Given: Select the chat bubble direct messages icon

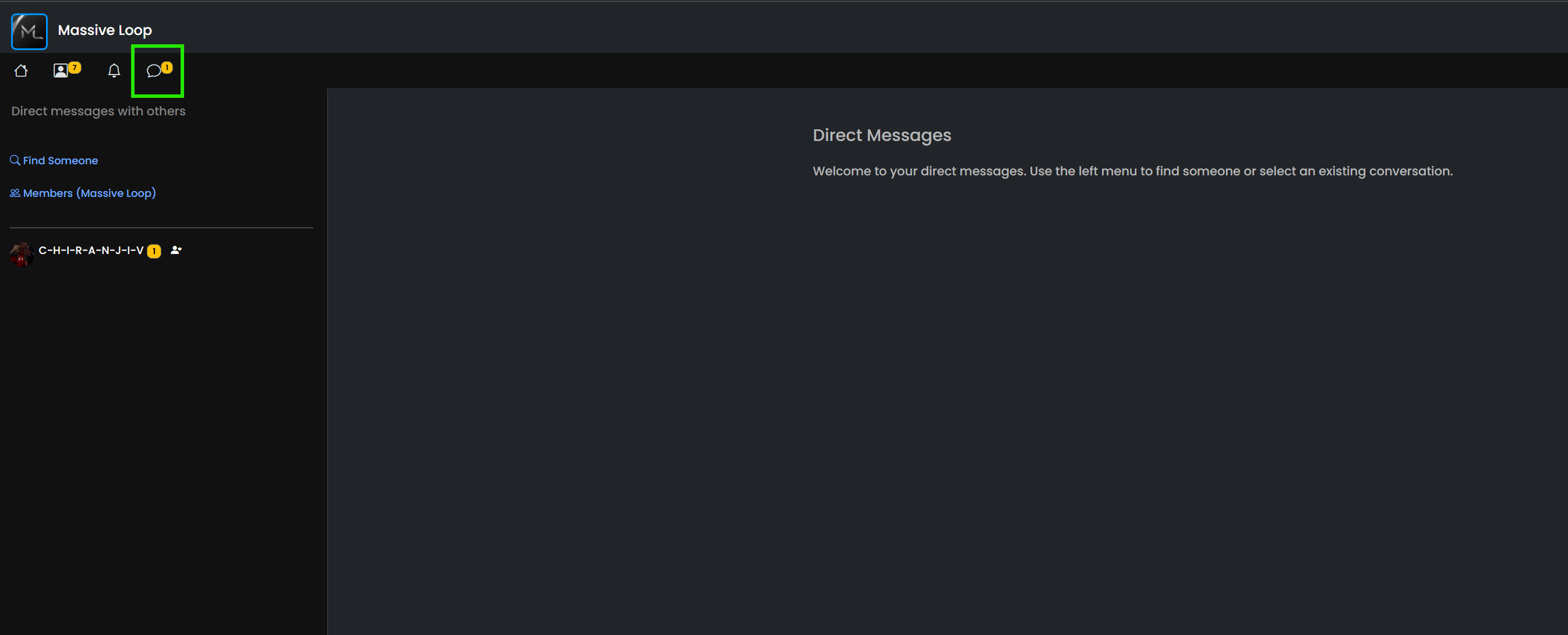Looking at the screenshot, I should [154, 70].
